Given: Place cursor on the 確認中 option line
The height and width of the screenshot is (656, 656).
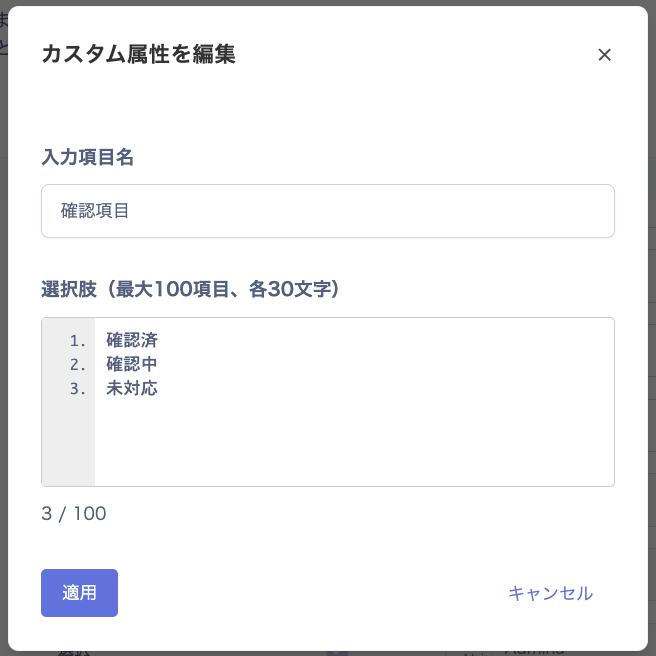Looking at the screenshot, I should tap(132, 364).
